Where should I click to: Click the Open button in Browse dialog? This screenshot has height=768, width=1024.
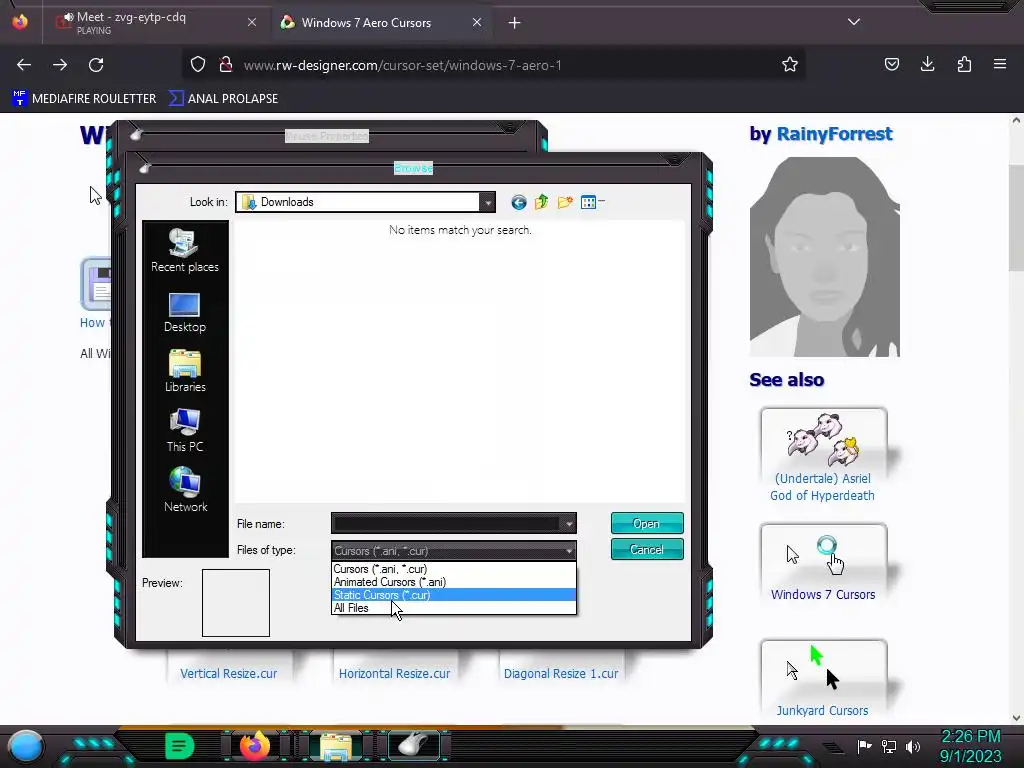pos(647,523)
